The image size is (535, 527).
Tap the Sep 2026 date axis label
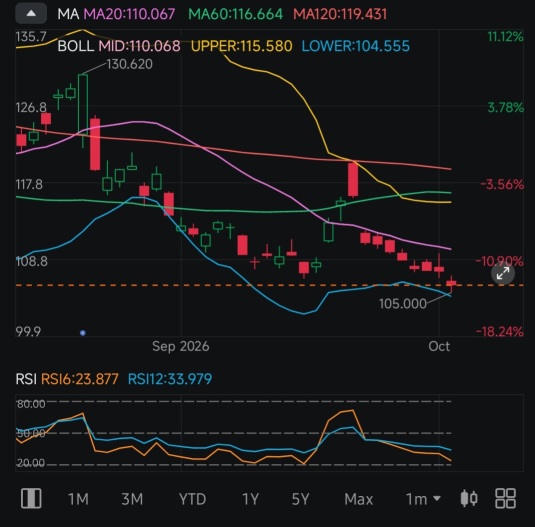click(180, 346)
